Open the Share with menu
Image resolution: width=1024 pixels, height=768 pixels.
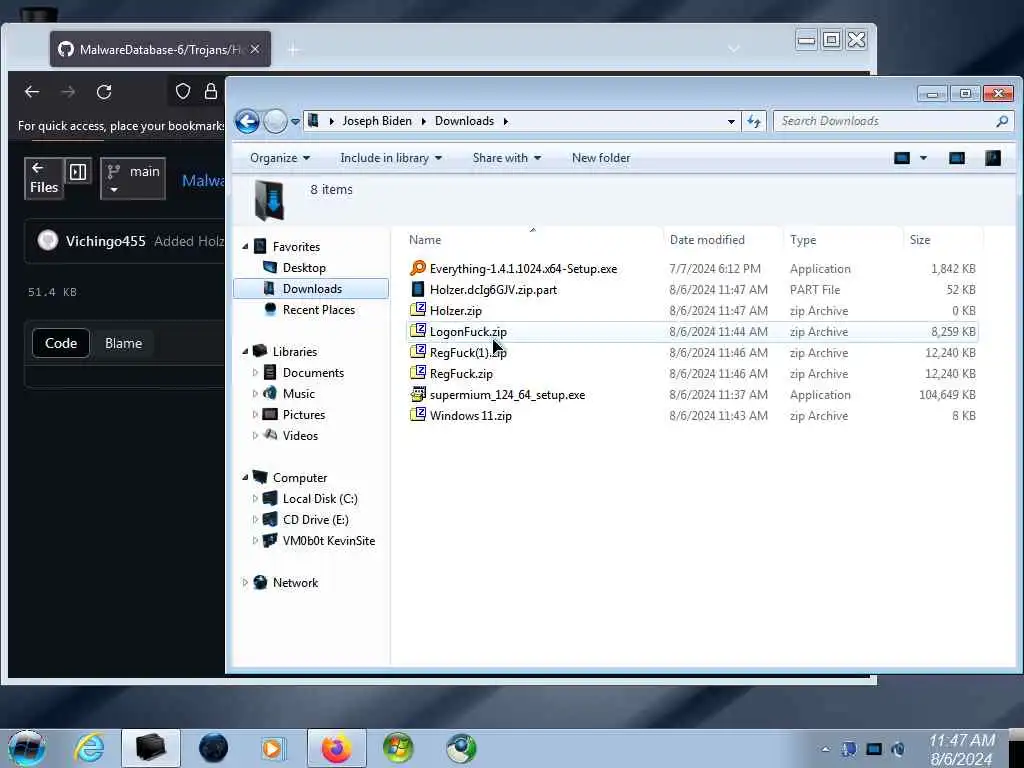point(507,158)
